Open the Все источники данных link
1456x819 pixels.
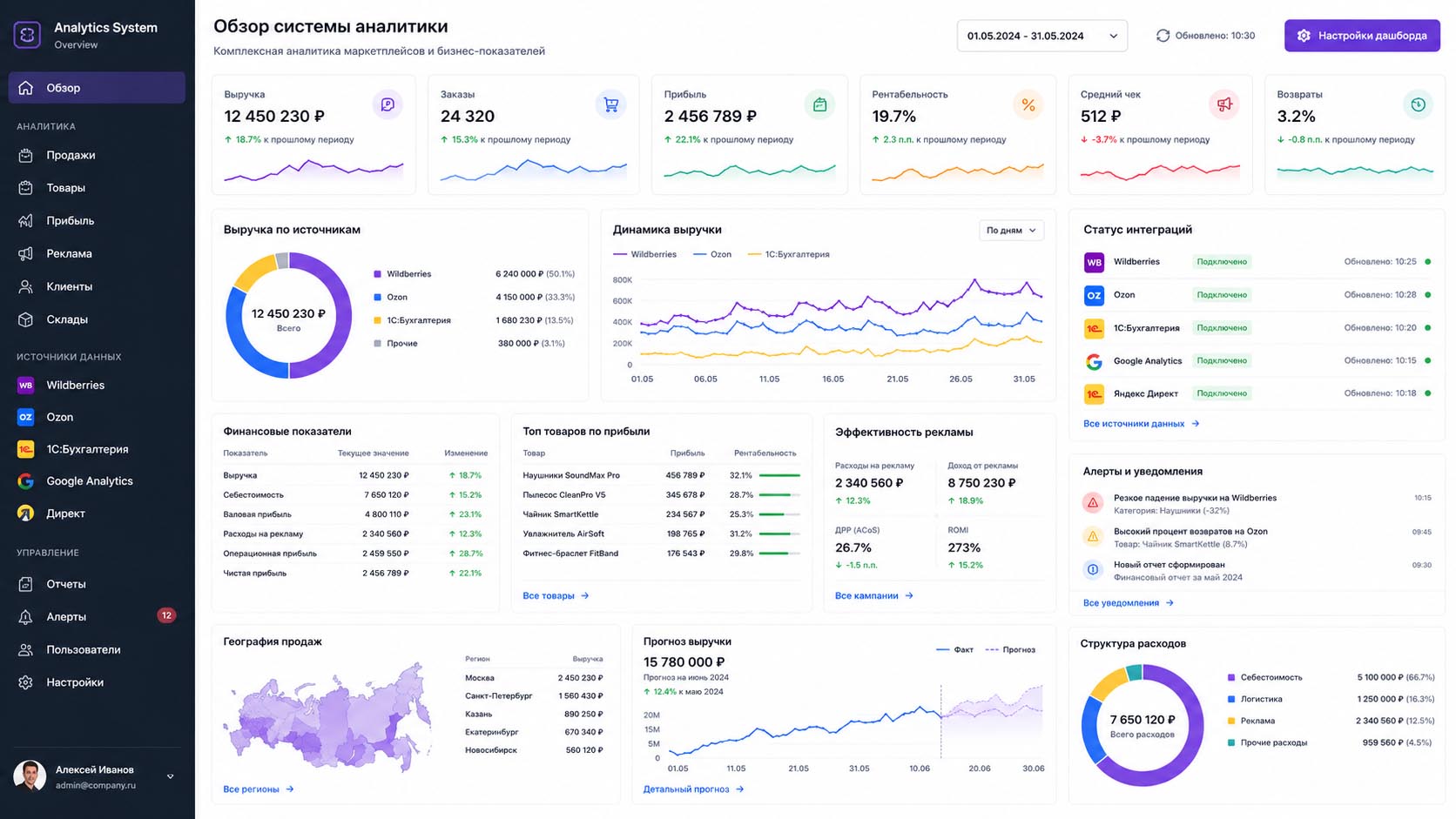pyautogui.click(x=1142, y=424)
